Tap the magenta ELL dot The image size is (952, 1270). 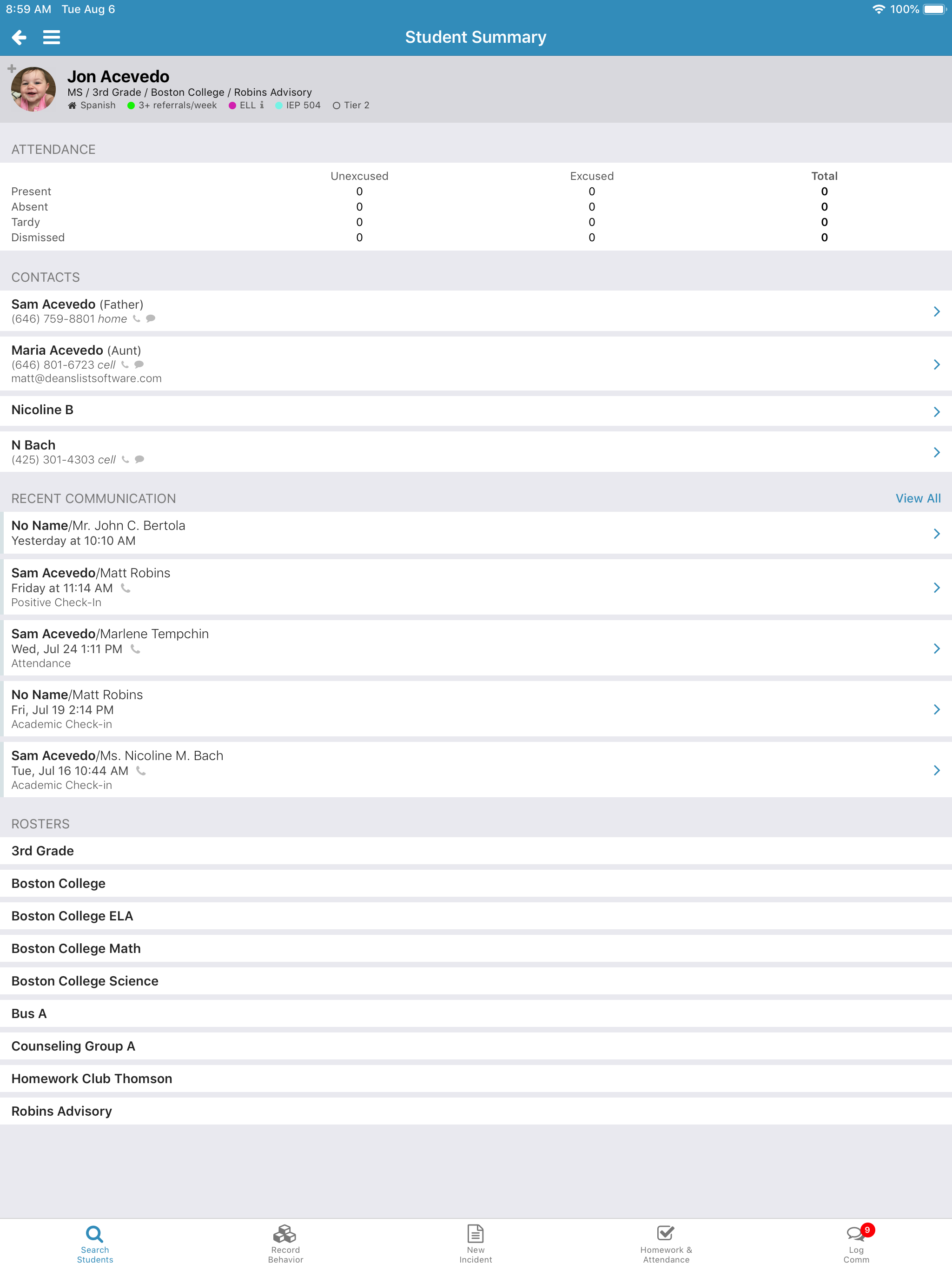pyautogui.click(x=232, y=106)
